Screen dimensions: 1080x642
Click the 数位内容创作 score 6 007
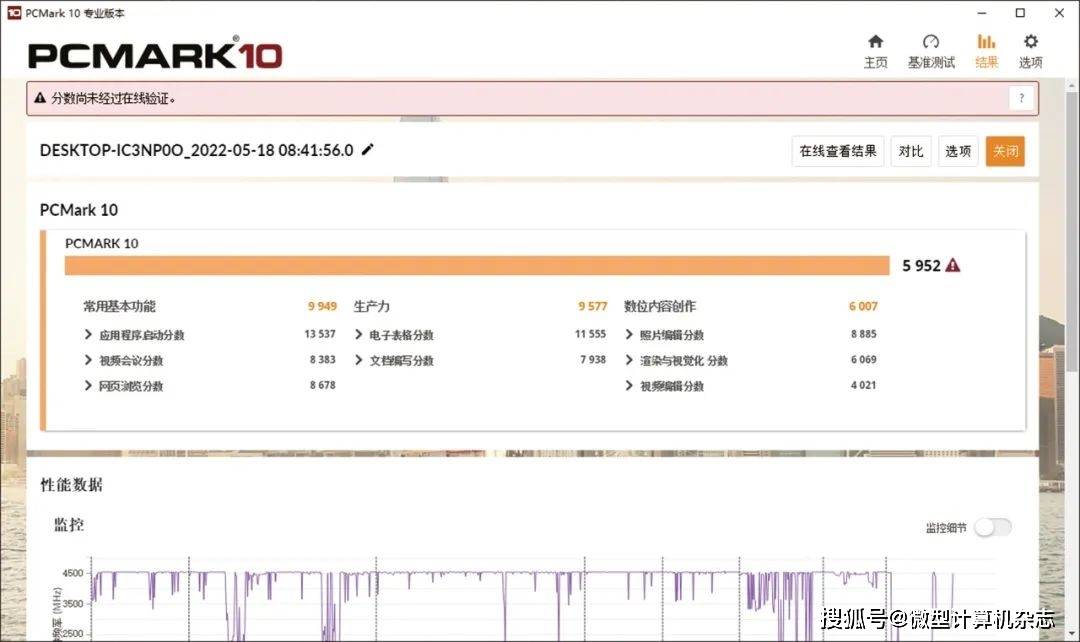(863, 306)
